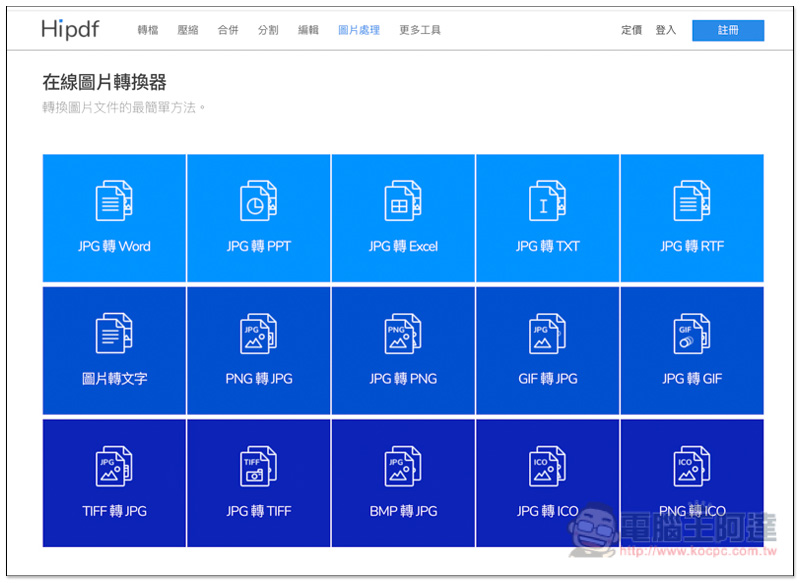Open the BMP 轉 JPG label

tap(403, 511)
